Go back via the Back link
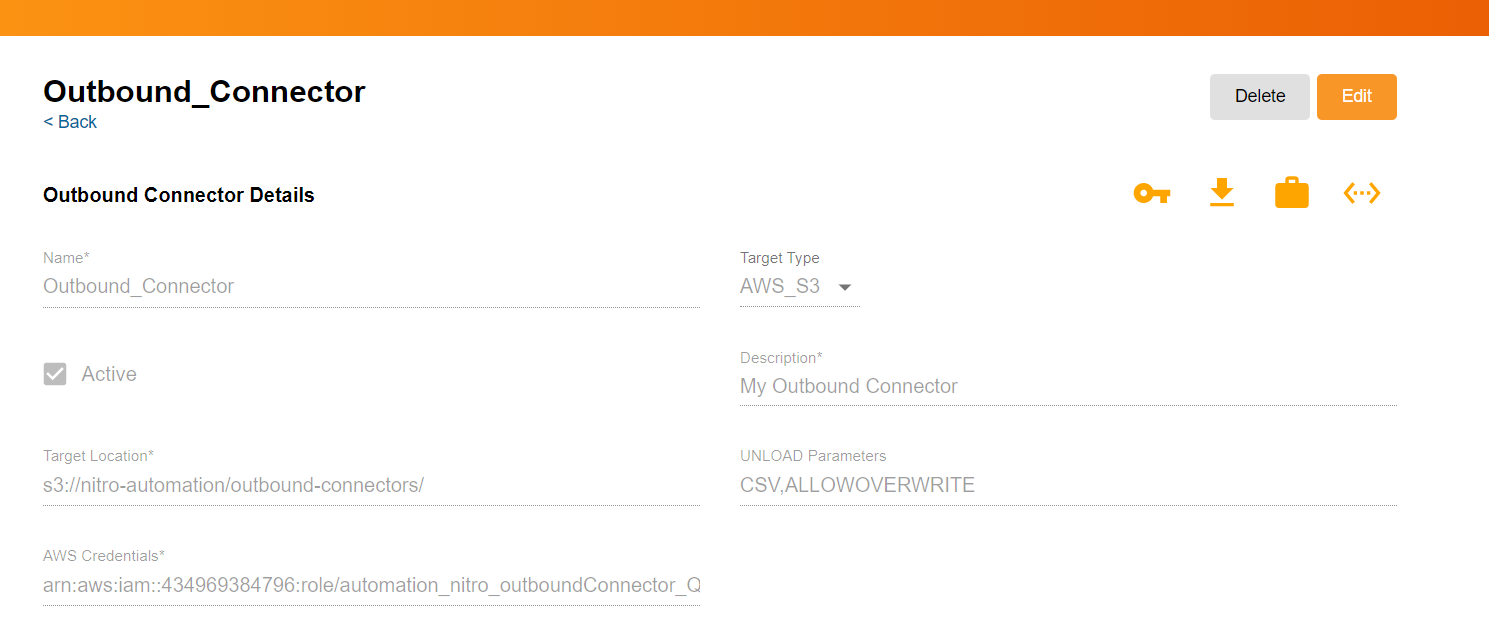The image size is (1489, 618). coord(70,122)
